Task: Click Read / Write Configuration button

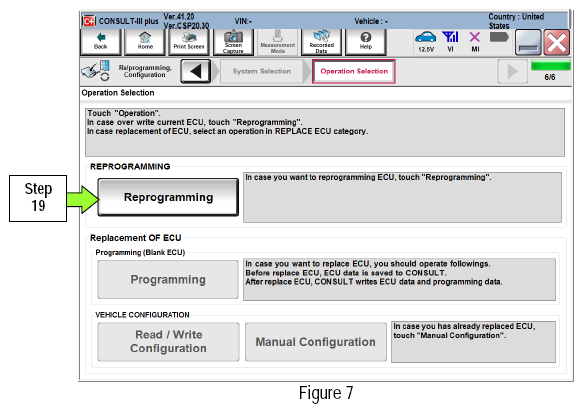Action: point(168,342)
